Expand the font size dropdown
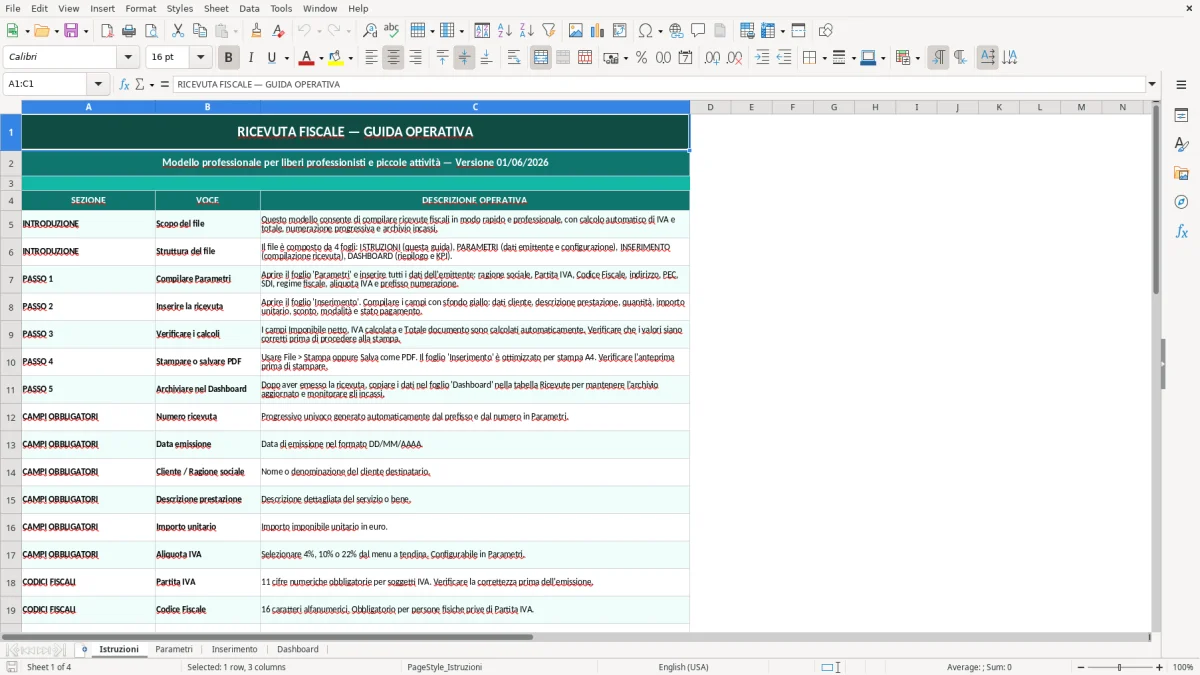This screenshot has width=1200, height=675. [201, 58]
